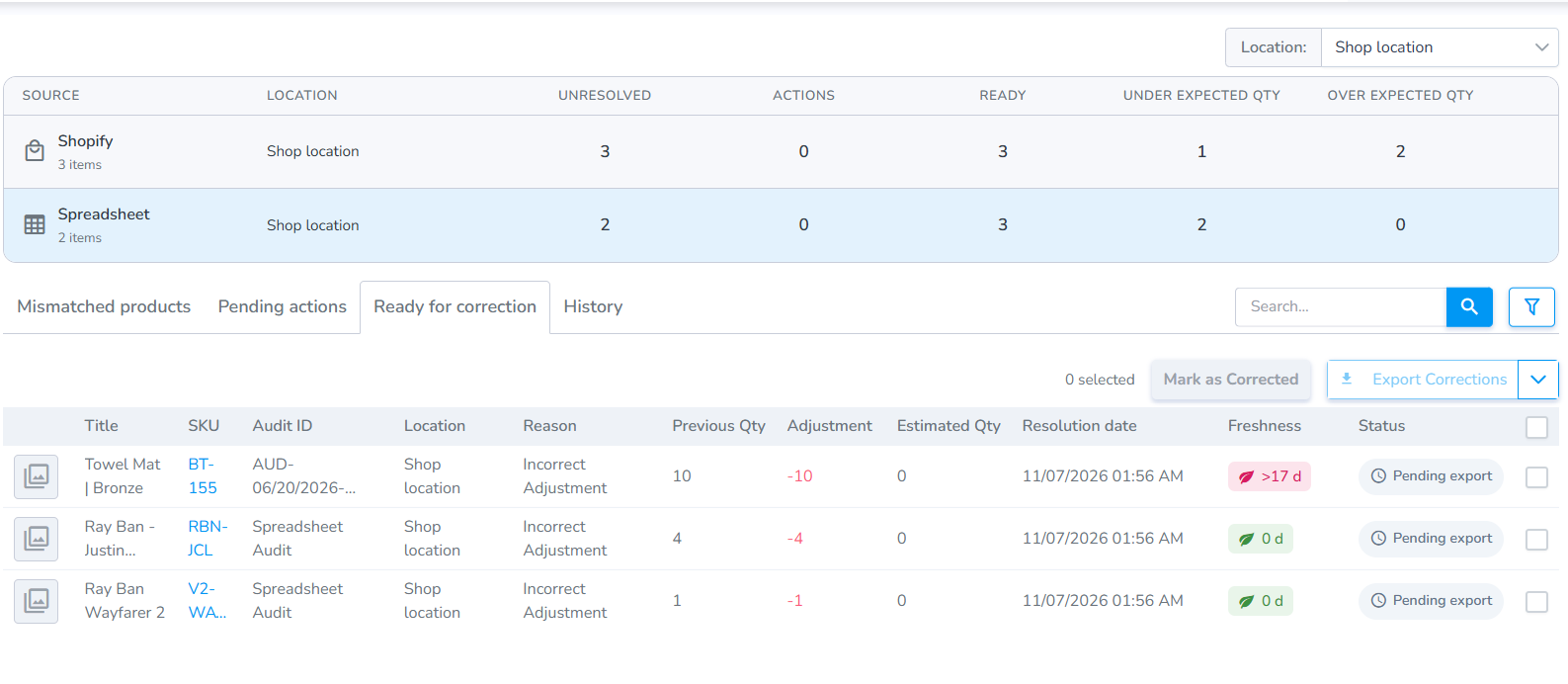This screenshot has width=1568, height=684.
Task: Click the Reason column header
Action: (549, 426)
